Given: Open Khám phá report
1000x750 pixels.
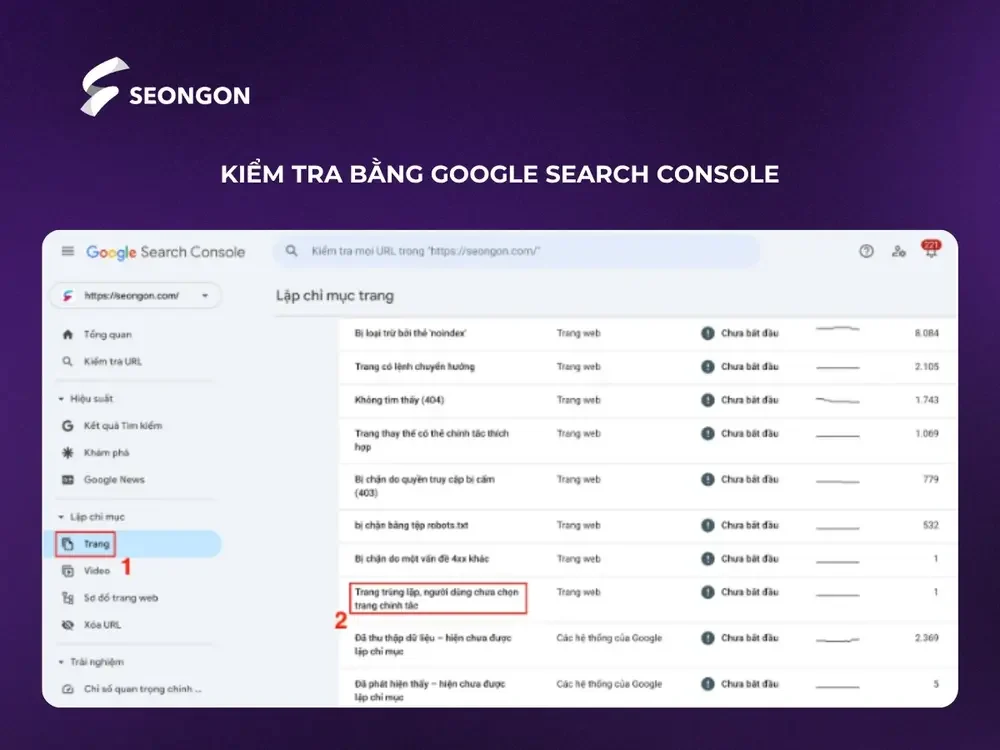Looking at the screenshot, I should click(x=107, y=453).
